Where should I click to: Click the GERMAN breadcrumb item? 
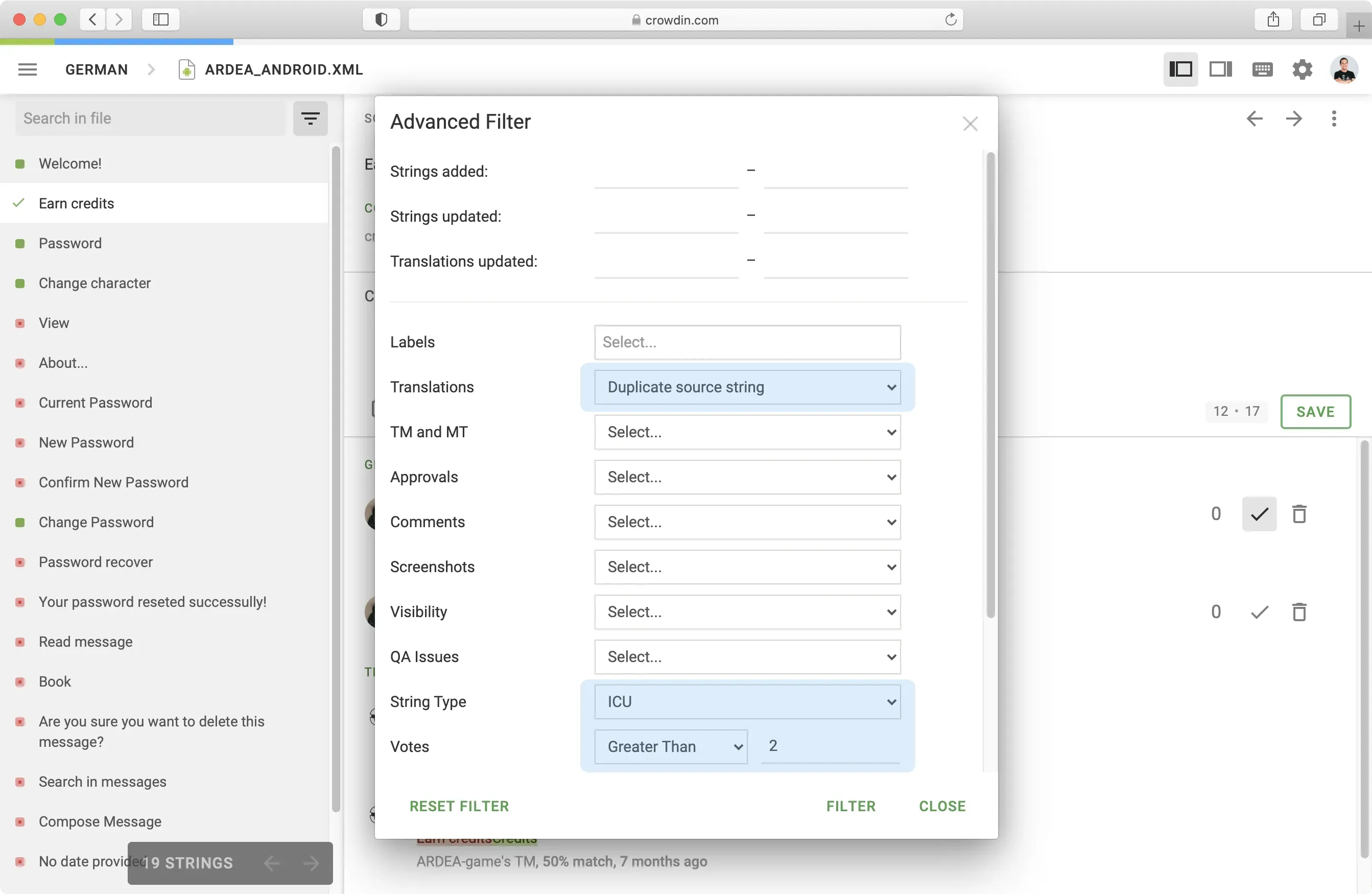point(96,70)
